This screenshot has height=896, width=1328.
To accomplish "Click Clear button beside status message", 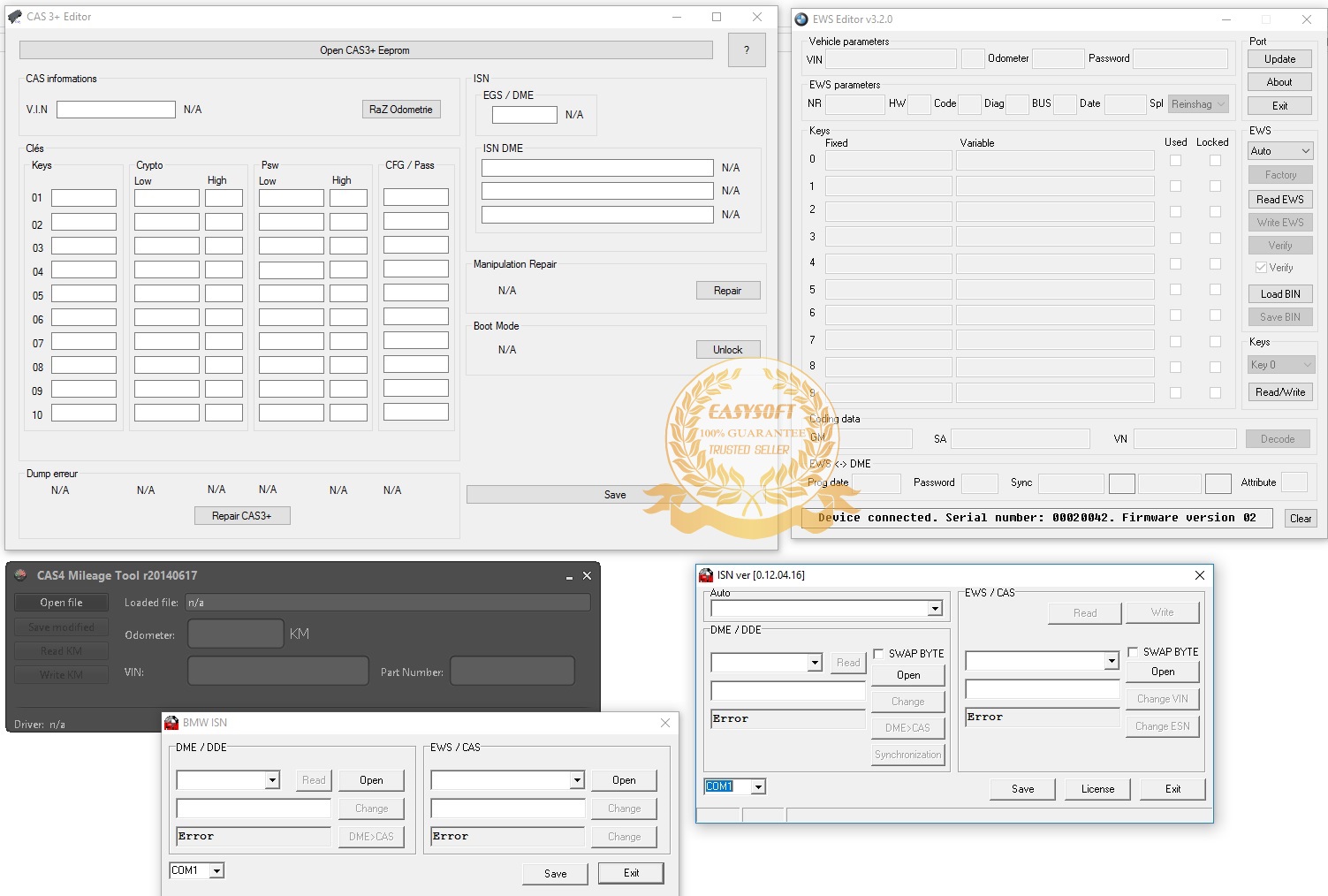I will click(1301, 519).
